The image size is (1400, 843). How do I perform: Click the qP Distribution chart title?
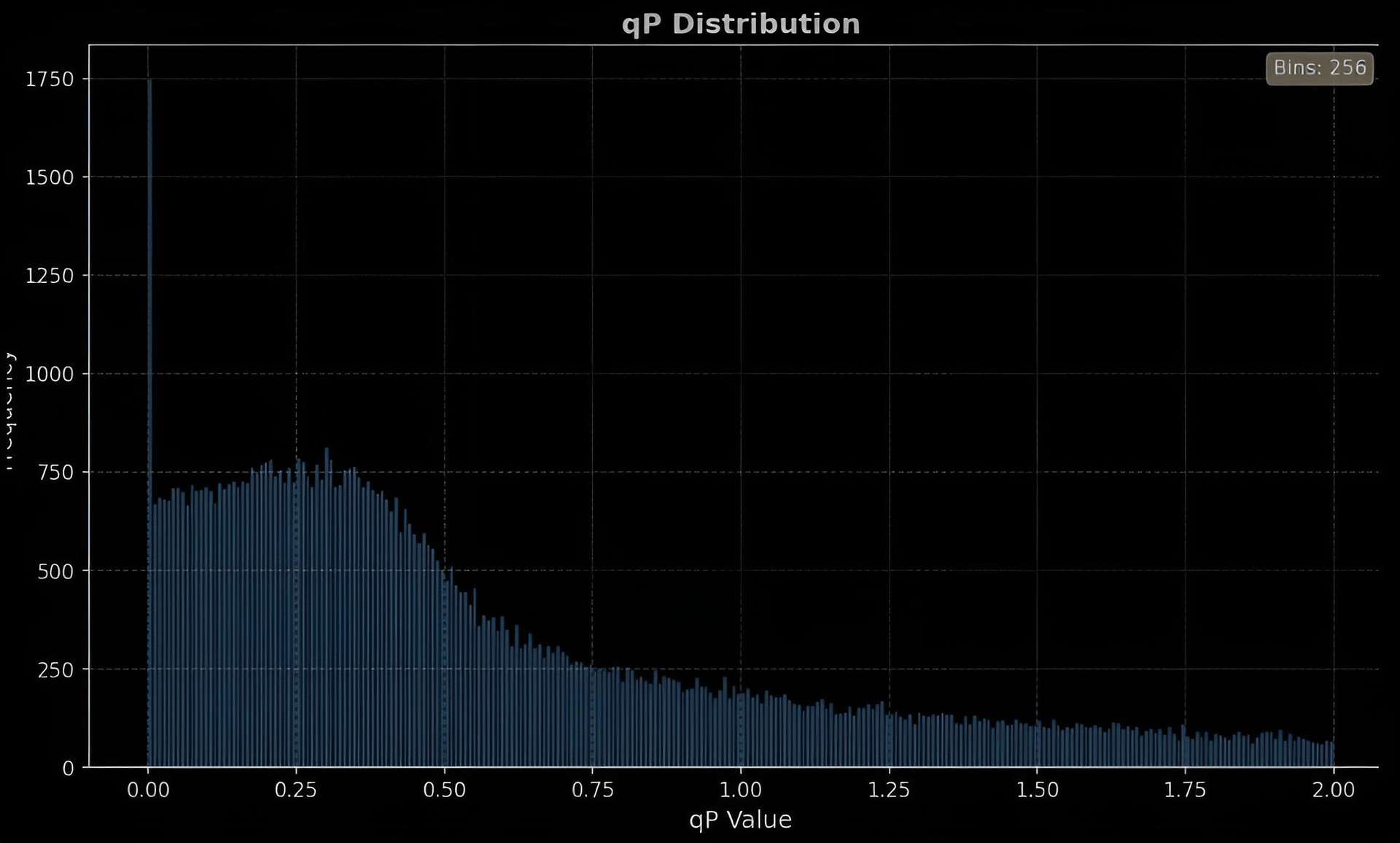[x=741, y=24]
